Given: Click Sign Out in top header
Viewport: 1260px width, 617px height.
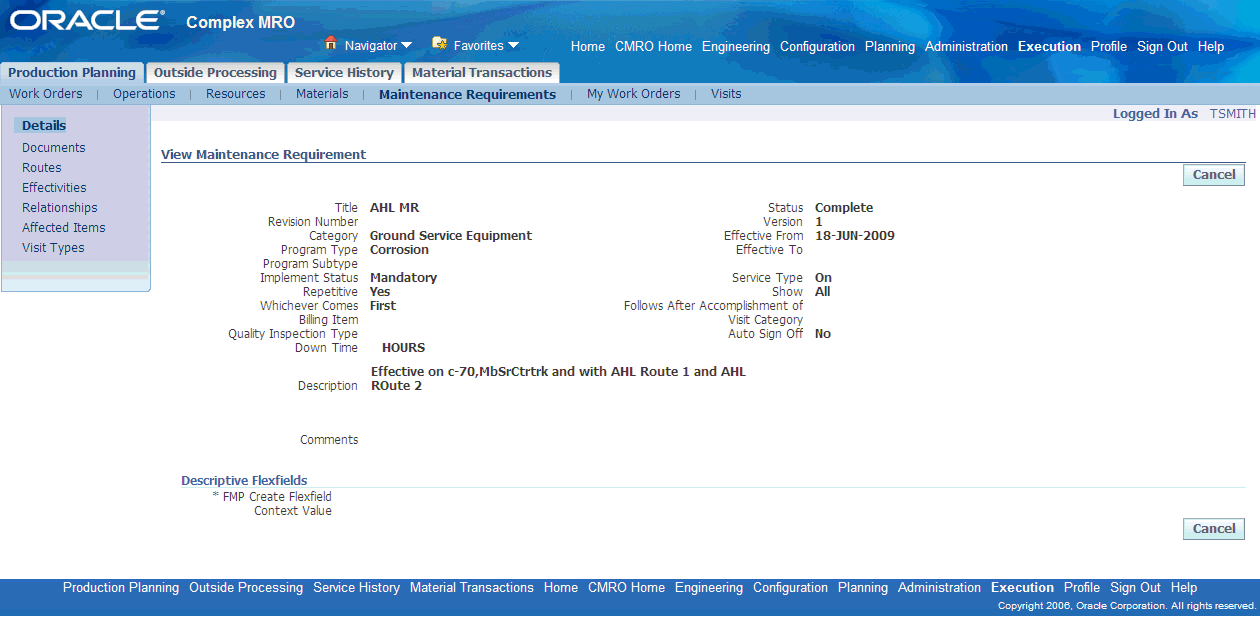Looking at the screenshot, I should (1162, 47).
